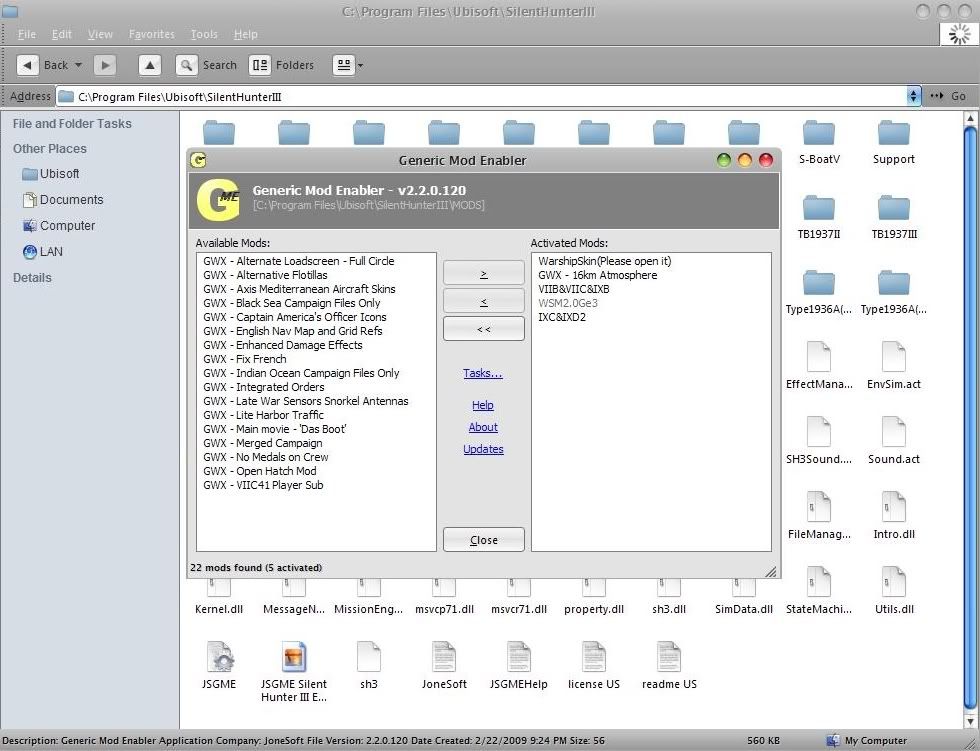The image size is (980, 751).
Task: Open the Support folder
Action: coord(894,134)
